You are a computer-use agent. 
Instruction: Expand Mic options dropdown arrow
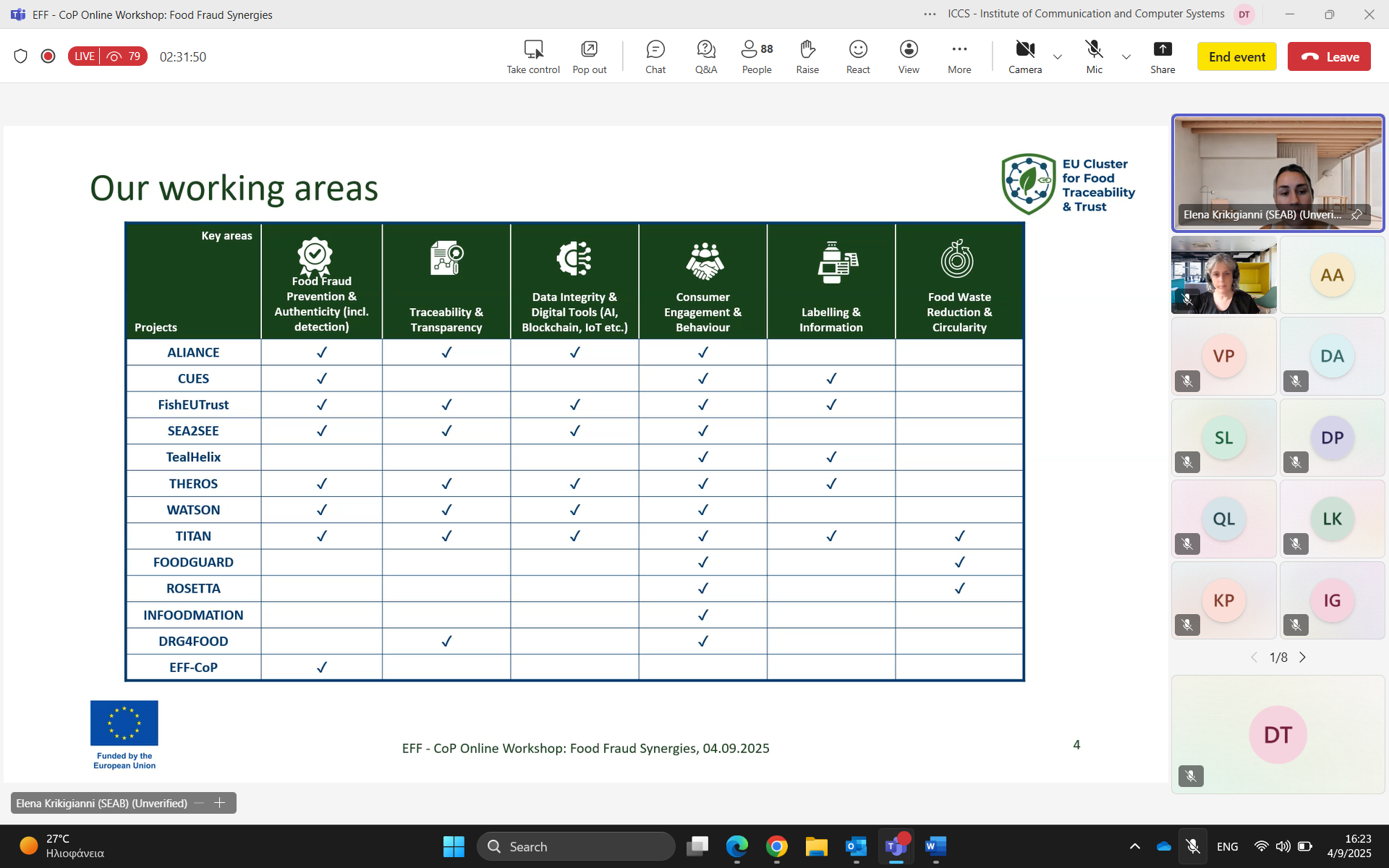tap(1126, 57)
